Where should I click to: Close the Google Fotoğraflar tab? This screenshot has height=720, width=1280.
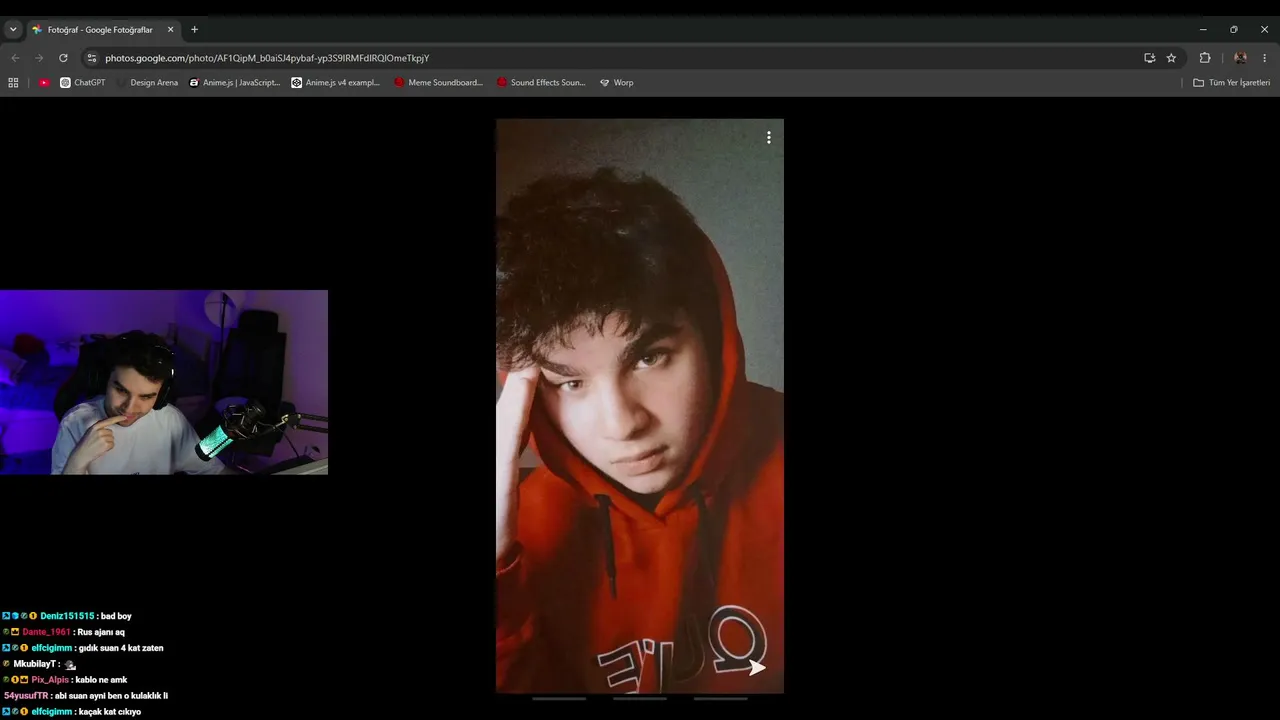[x=170, y=30]
